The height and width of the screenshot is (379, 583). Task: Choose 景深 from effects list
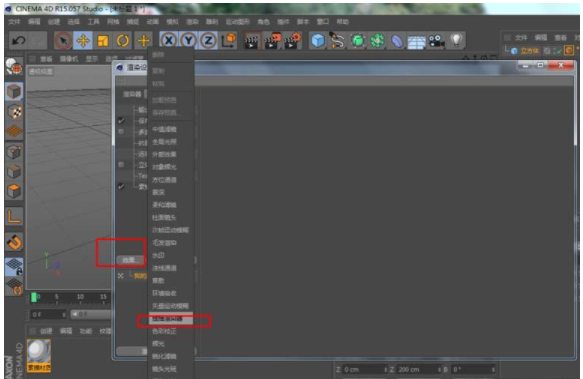(158, 192)
